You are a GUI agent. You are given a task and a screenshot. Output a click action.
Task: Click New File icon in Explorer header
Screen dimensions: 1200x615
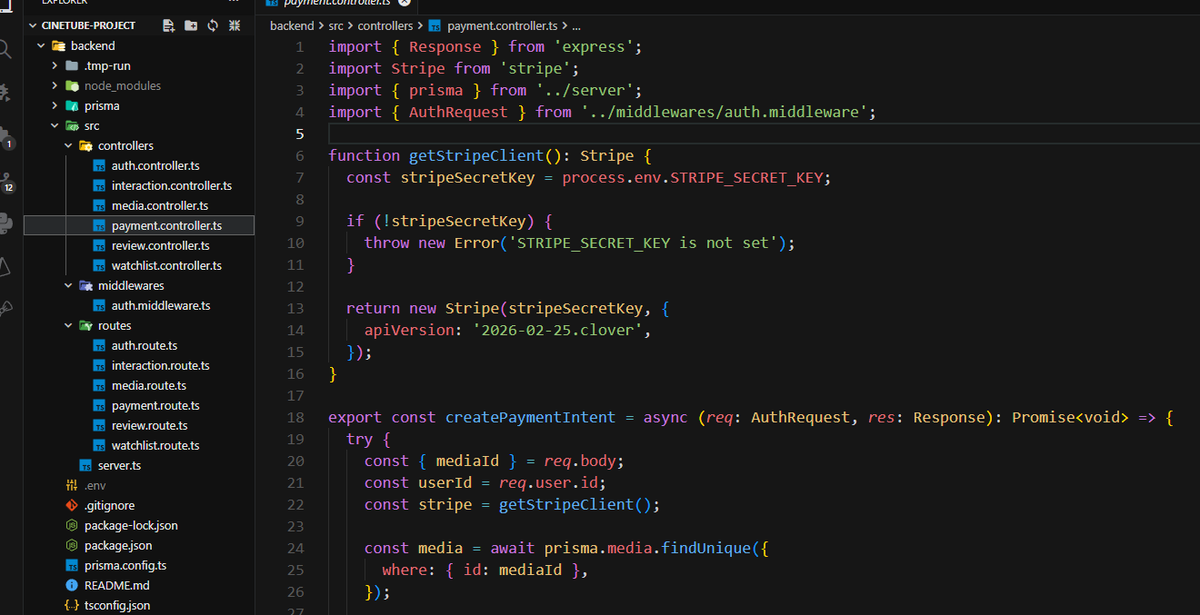click(168, 25)
